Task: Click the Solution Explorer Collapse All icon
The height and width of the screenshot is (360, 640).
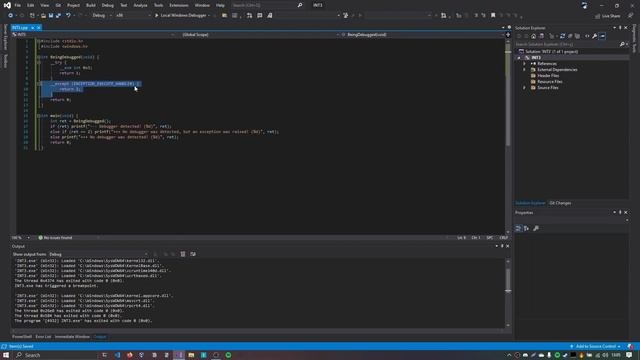Action: (x=570, y=36)
